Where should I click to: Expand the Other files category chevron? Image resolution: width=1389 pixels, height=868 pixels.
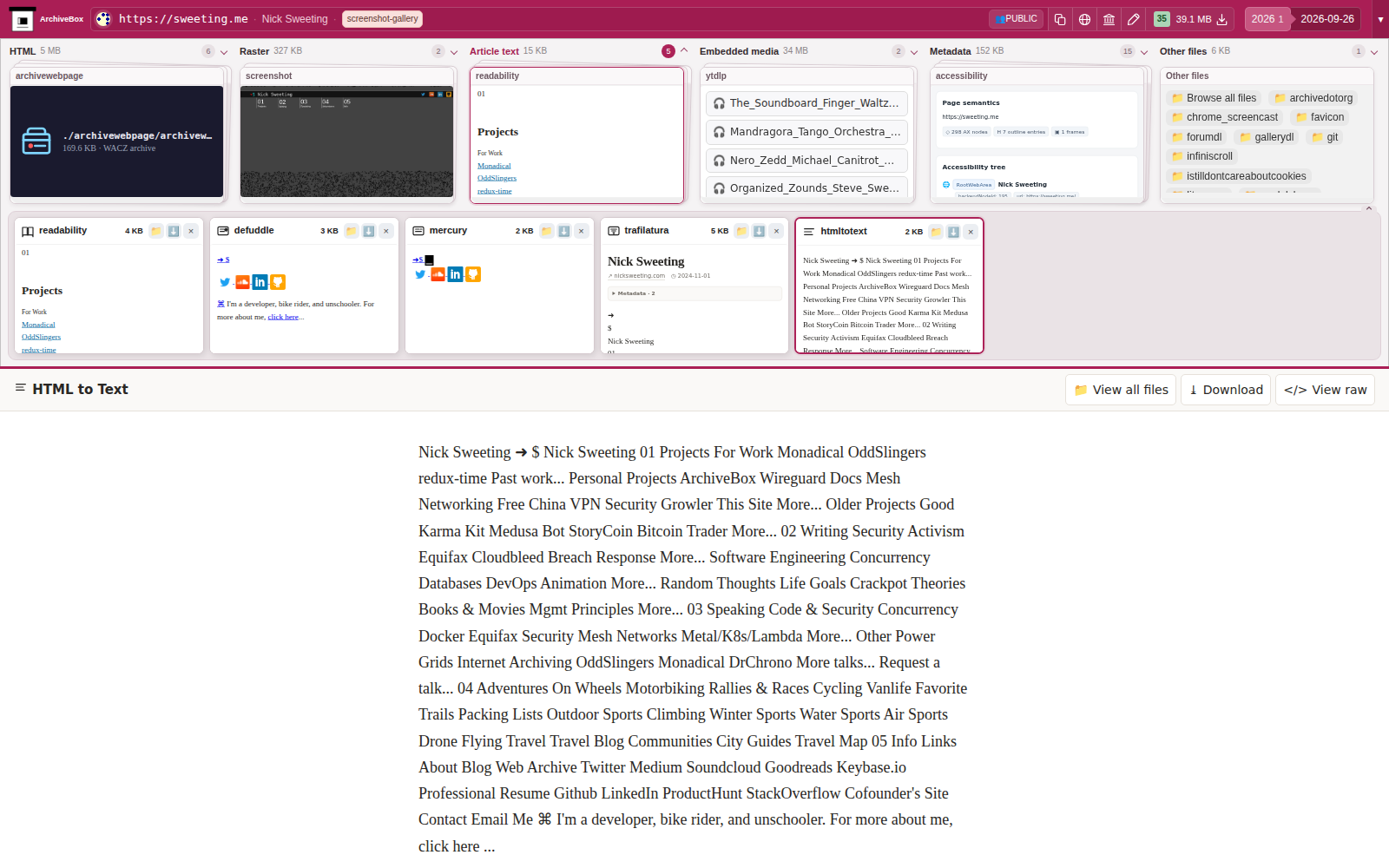1374,52
